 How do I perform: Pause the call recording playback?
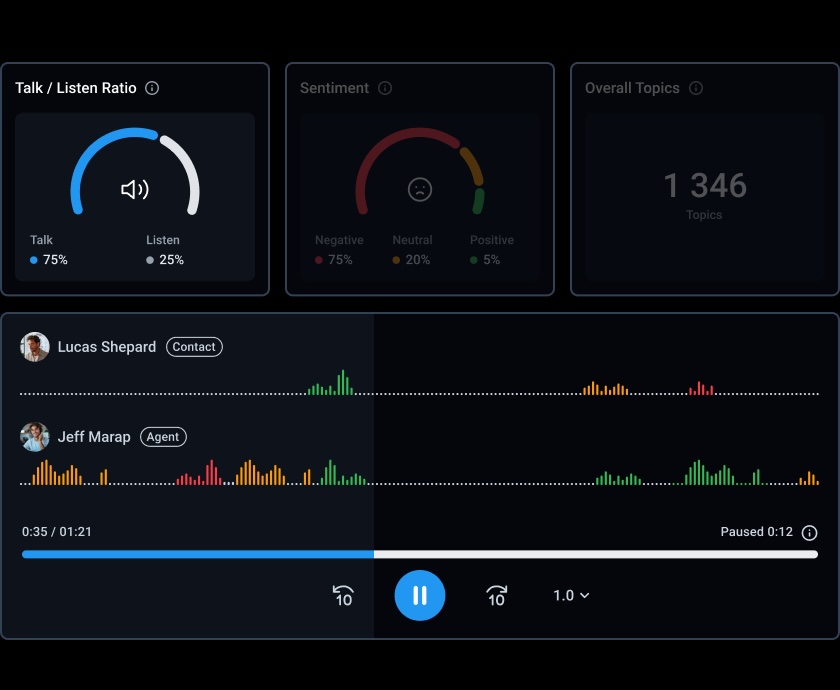420,595
